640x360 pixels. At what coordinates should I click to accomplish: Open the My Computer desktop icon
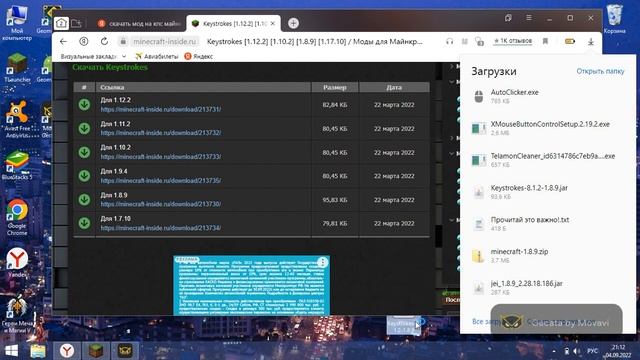pyautogui.click(x=17, y=23)
